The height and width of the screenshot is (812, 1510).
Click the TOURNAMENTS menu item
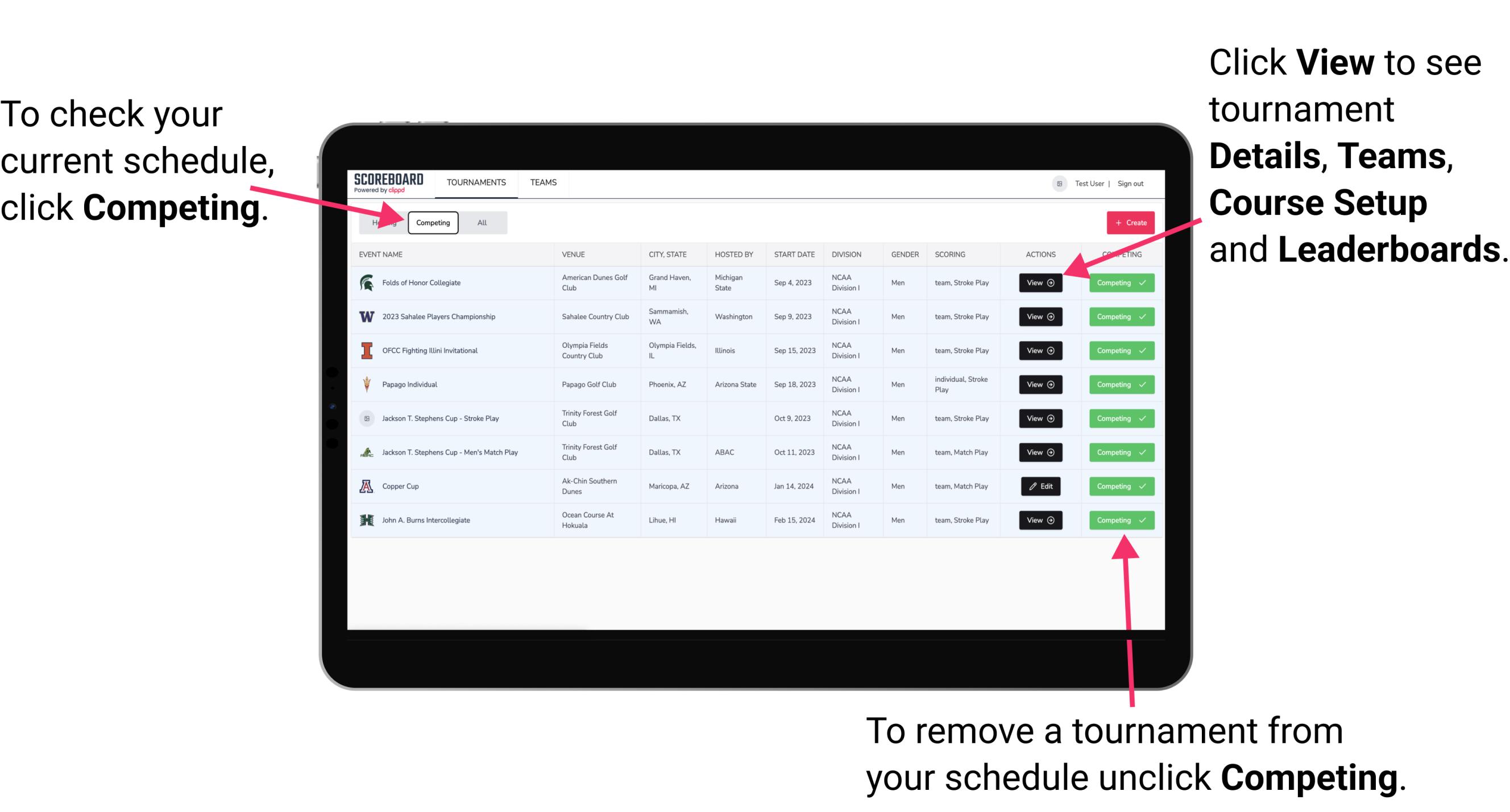(x=475, y=182)
